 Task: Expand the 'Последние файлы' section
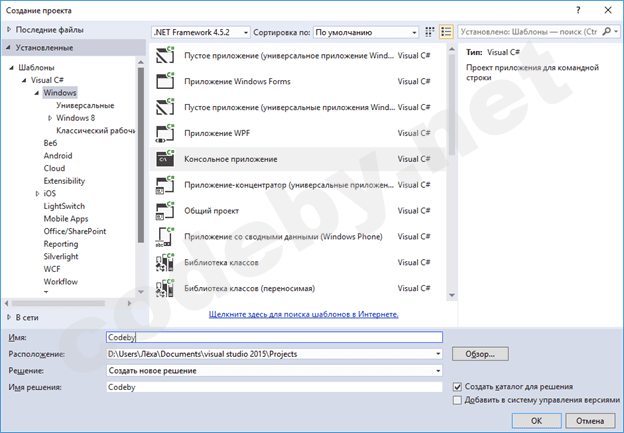coord(11,29)
